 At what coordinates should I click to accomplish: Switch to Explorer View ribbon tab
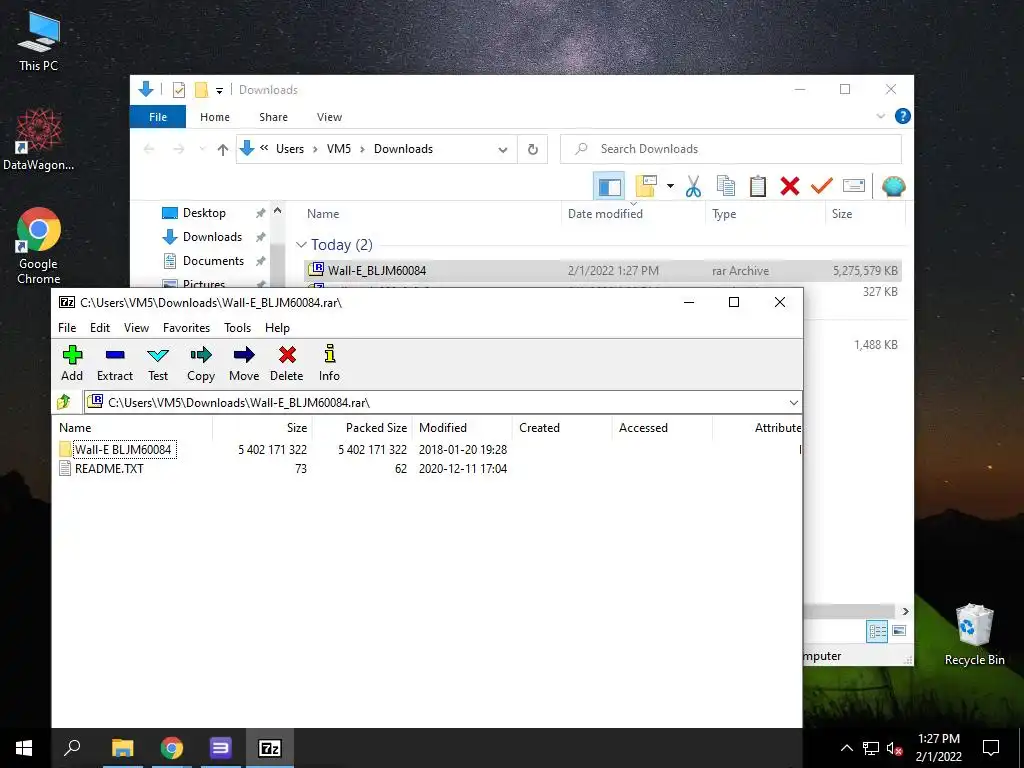(329, 117)
